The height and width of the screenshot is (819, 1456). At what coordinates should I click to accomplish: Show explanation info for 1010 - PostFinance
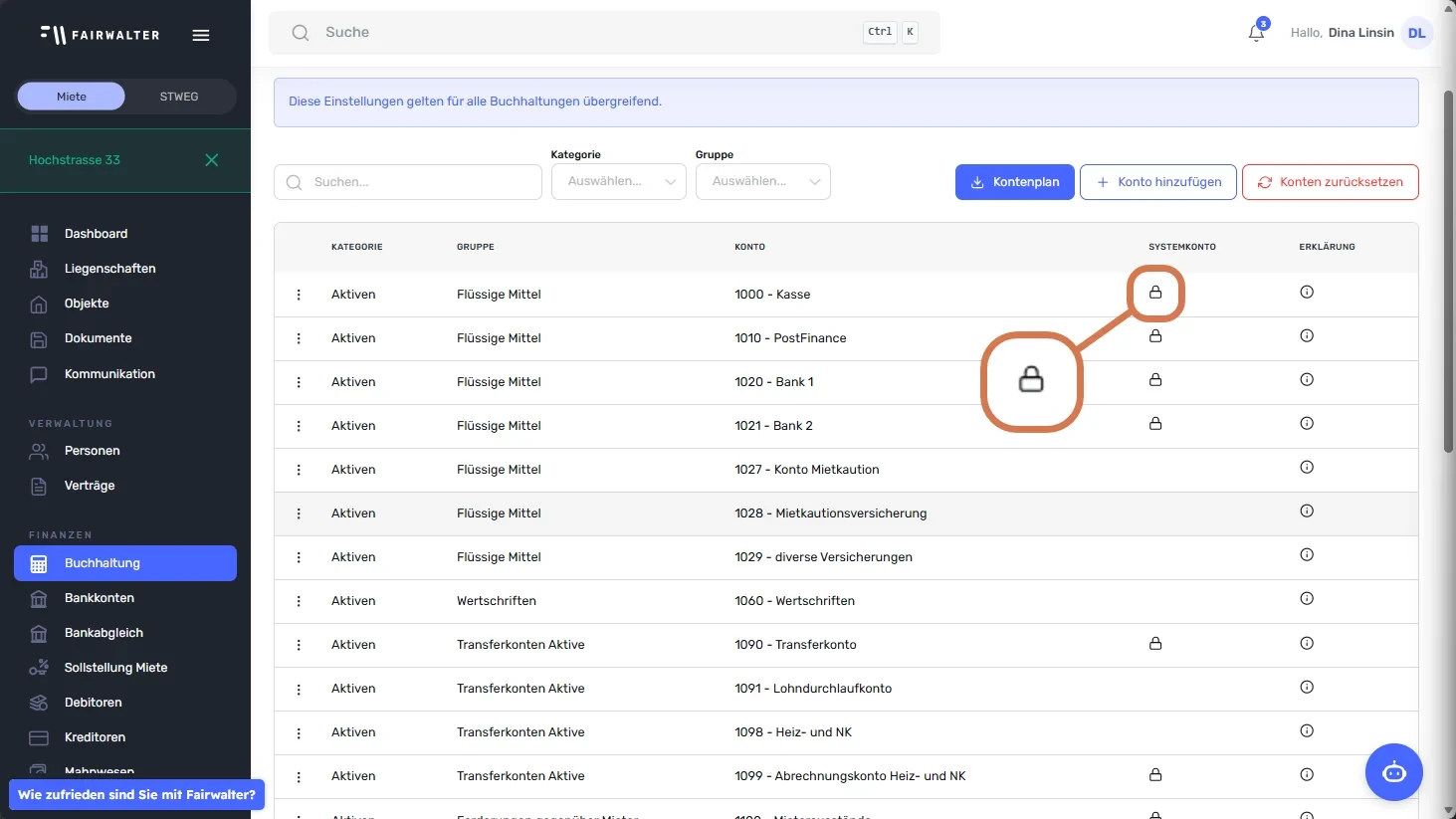1307,336
